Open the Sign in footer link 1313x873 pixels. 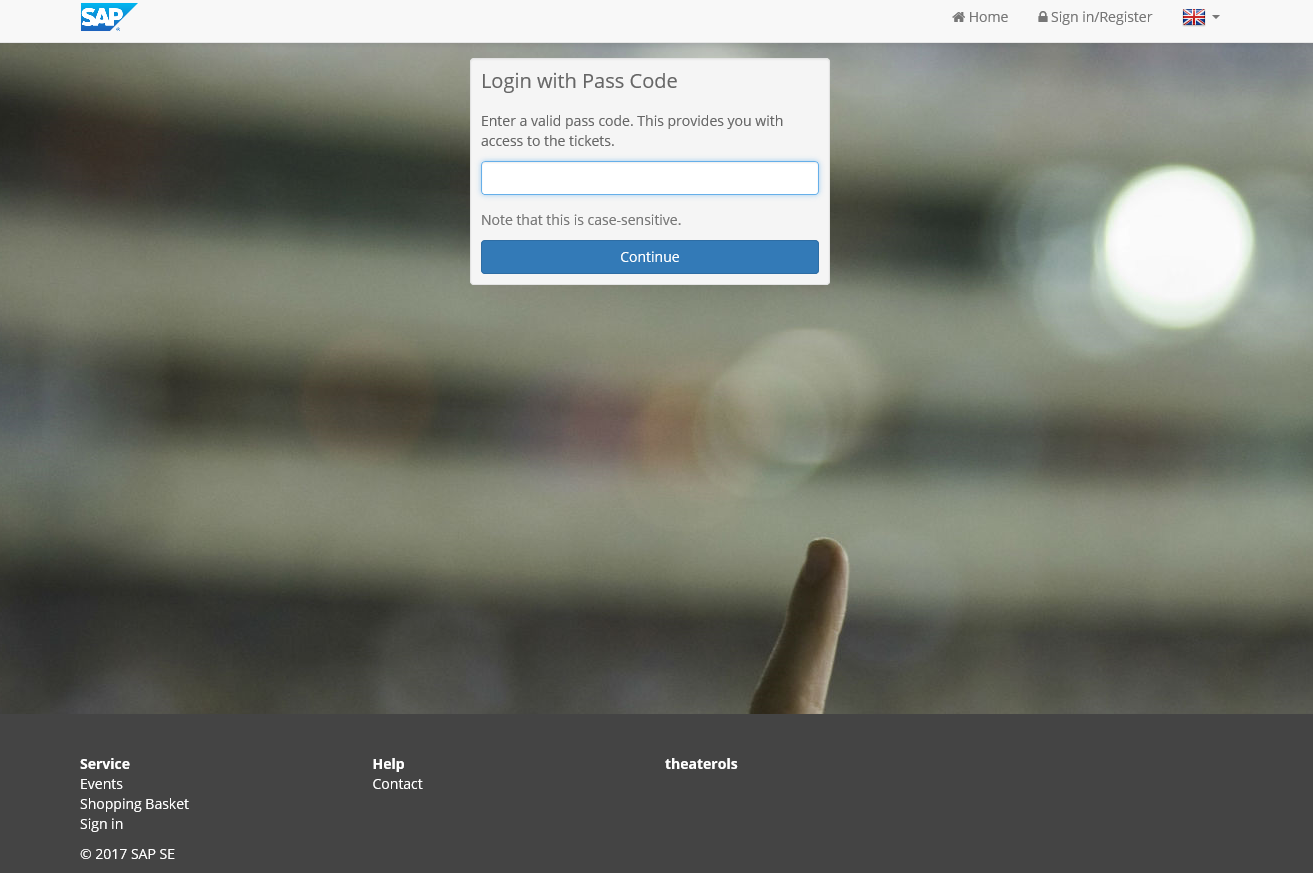[101, 824]
